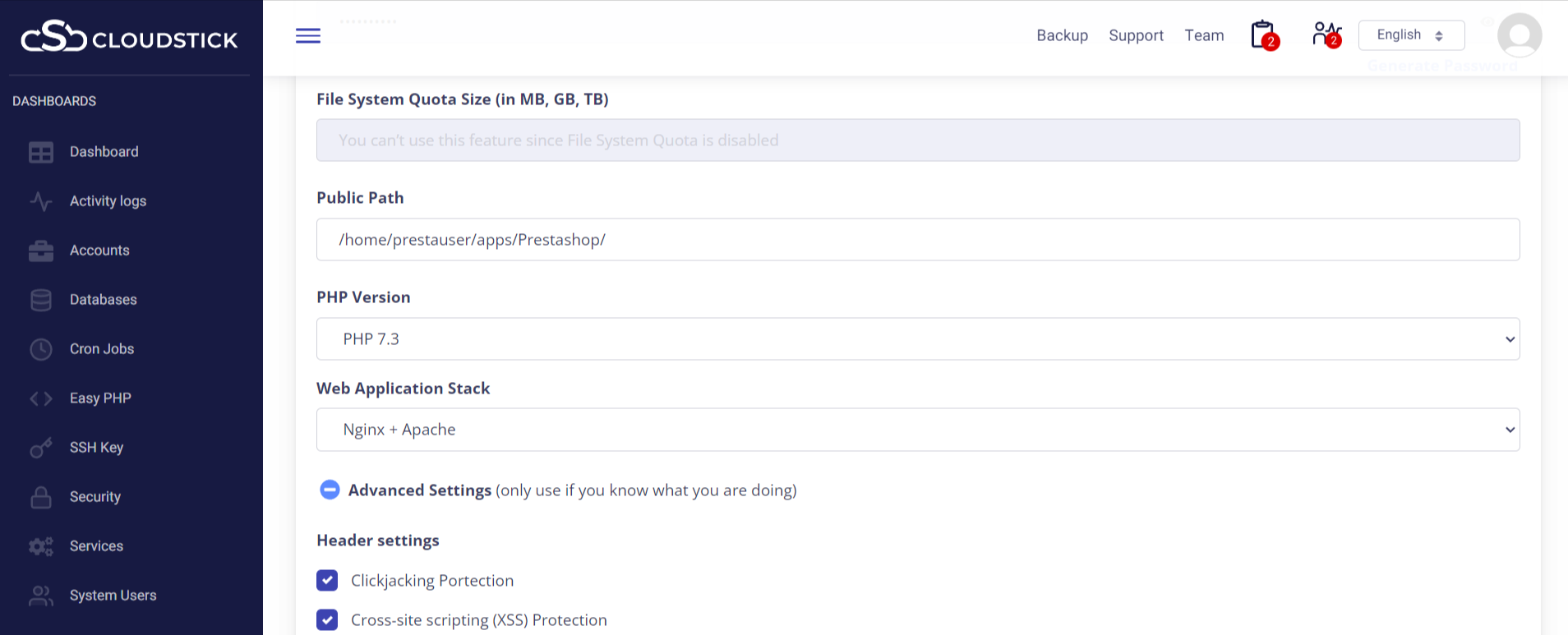
Task: Click the SSH Key icon
Action: click(41, 448)
